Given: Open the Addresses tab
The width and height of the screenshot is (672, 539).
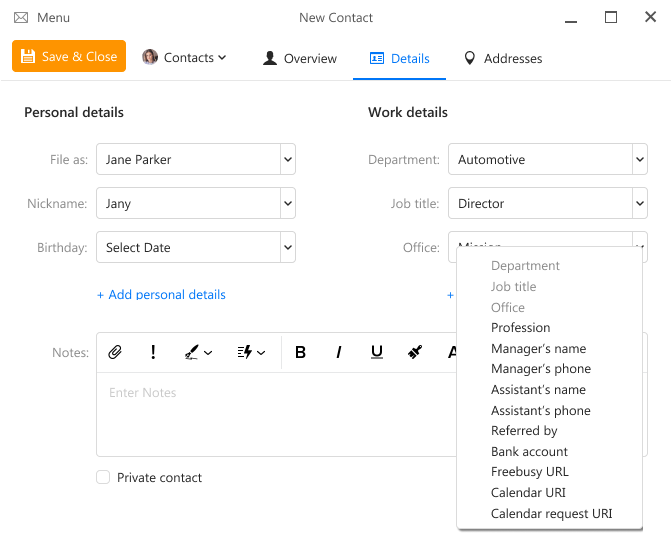Looking at the screenshot, I should [x=503, y=58].
